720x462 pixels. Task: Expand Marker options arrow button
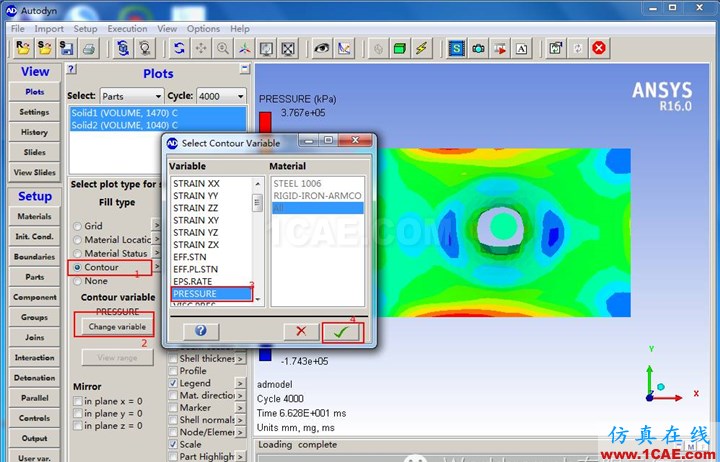(240, 407)
